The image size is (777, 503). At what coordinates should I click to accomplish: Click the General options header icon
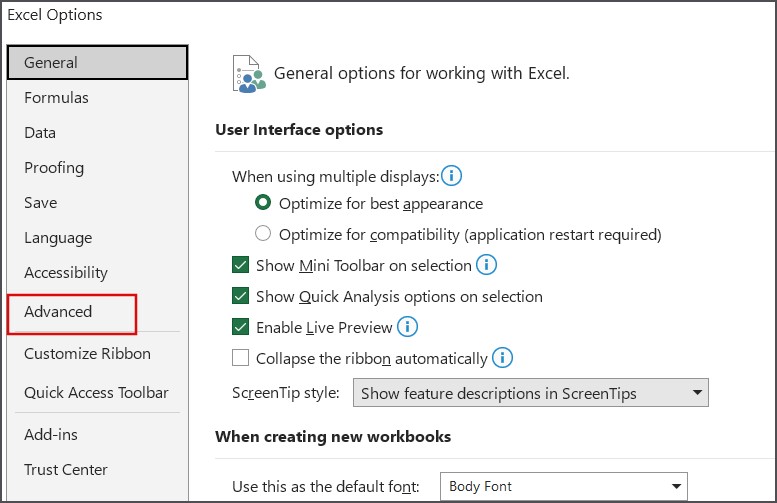pos(249,74)
